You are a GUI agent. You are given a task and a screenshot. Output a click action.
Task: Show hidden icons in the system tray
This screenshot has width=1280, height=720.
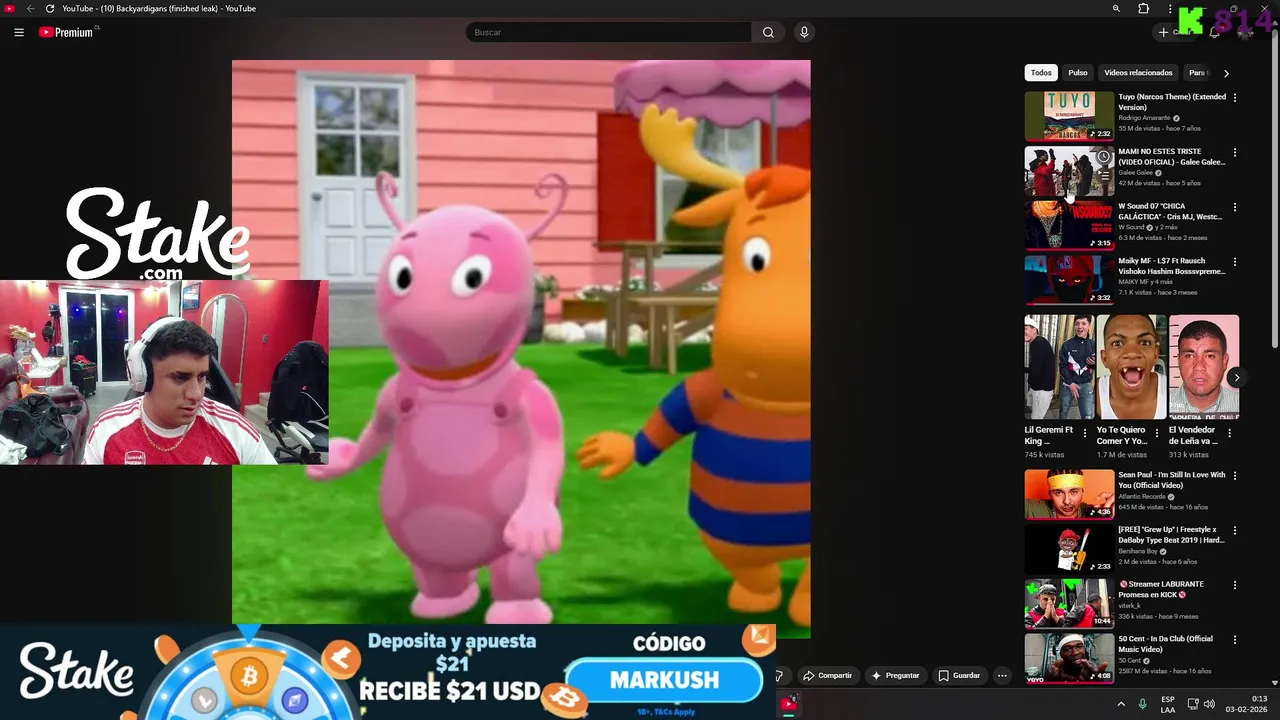(1121, 704)
